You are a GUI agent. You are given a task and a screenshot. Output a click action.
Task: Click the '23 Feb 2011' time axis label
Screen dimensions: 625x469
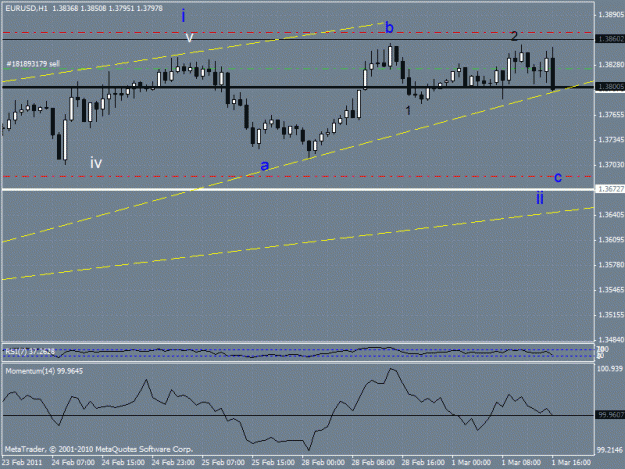point(22,462)
